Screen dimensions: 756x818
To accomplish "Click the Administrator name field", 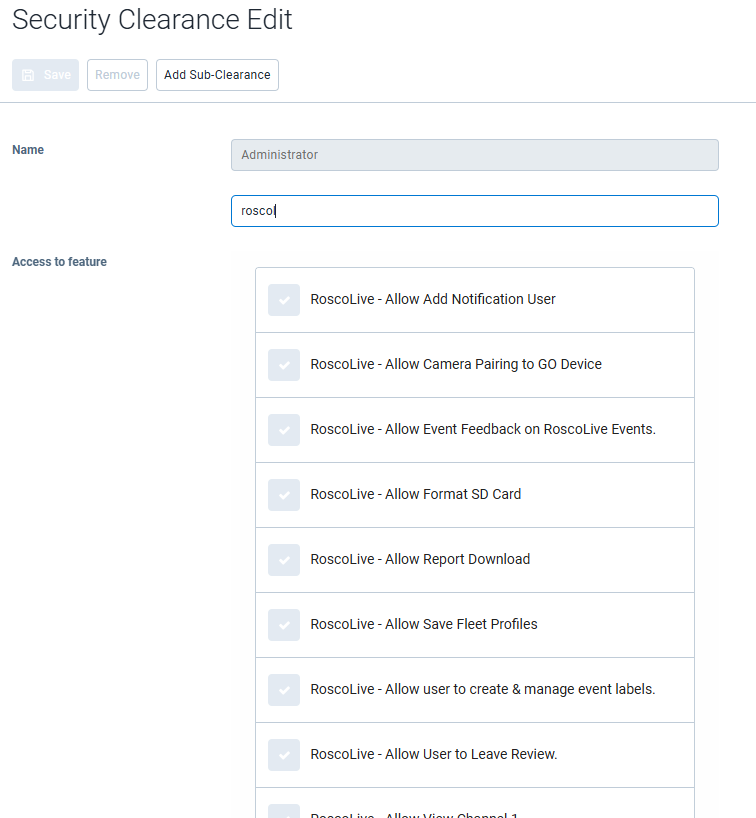I will point(474,155).
